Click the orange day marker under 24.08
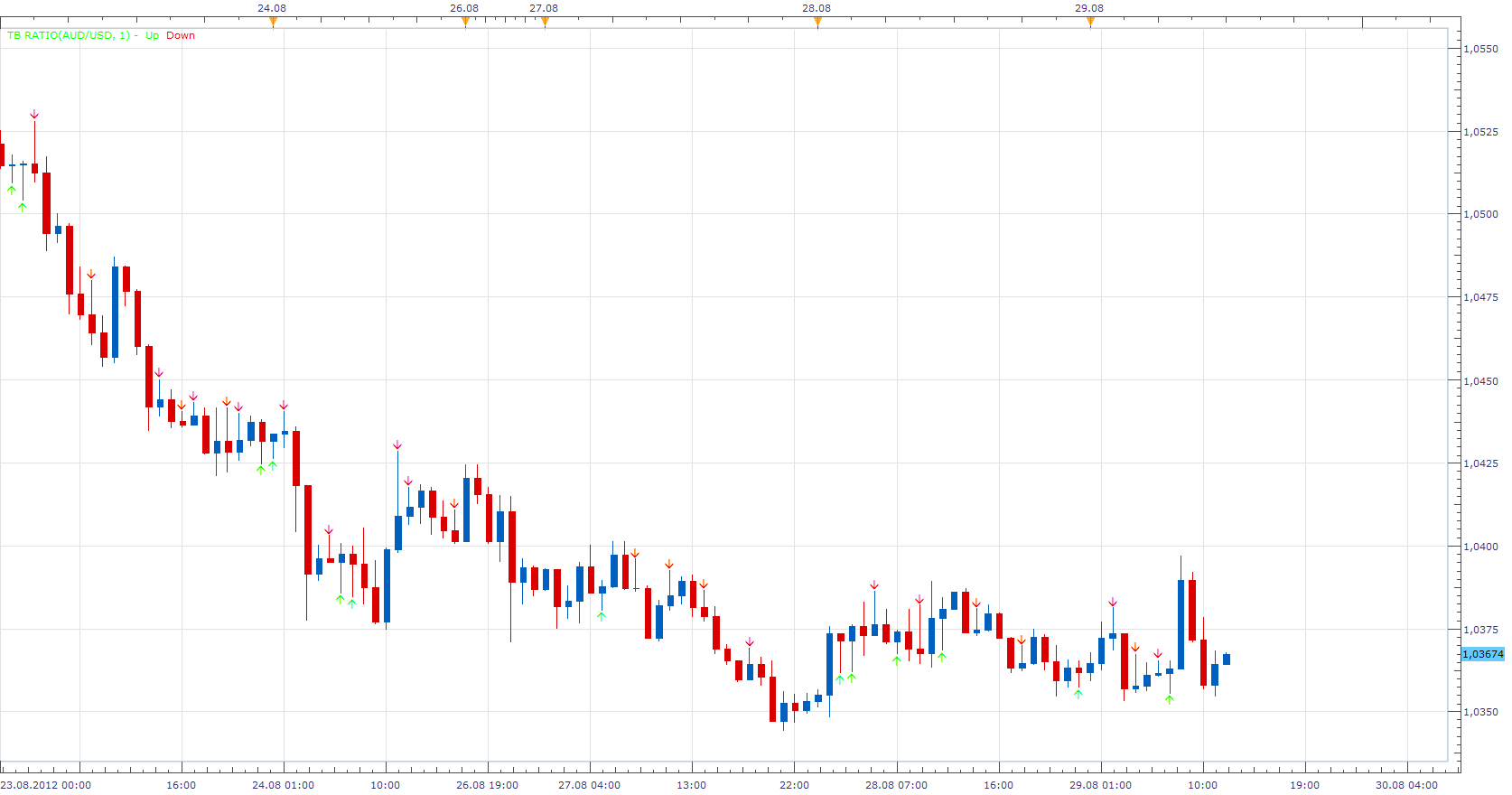 click(x=273, y=22)
